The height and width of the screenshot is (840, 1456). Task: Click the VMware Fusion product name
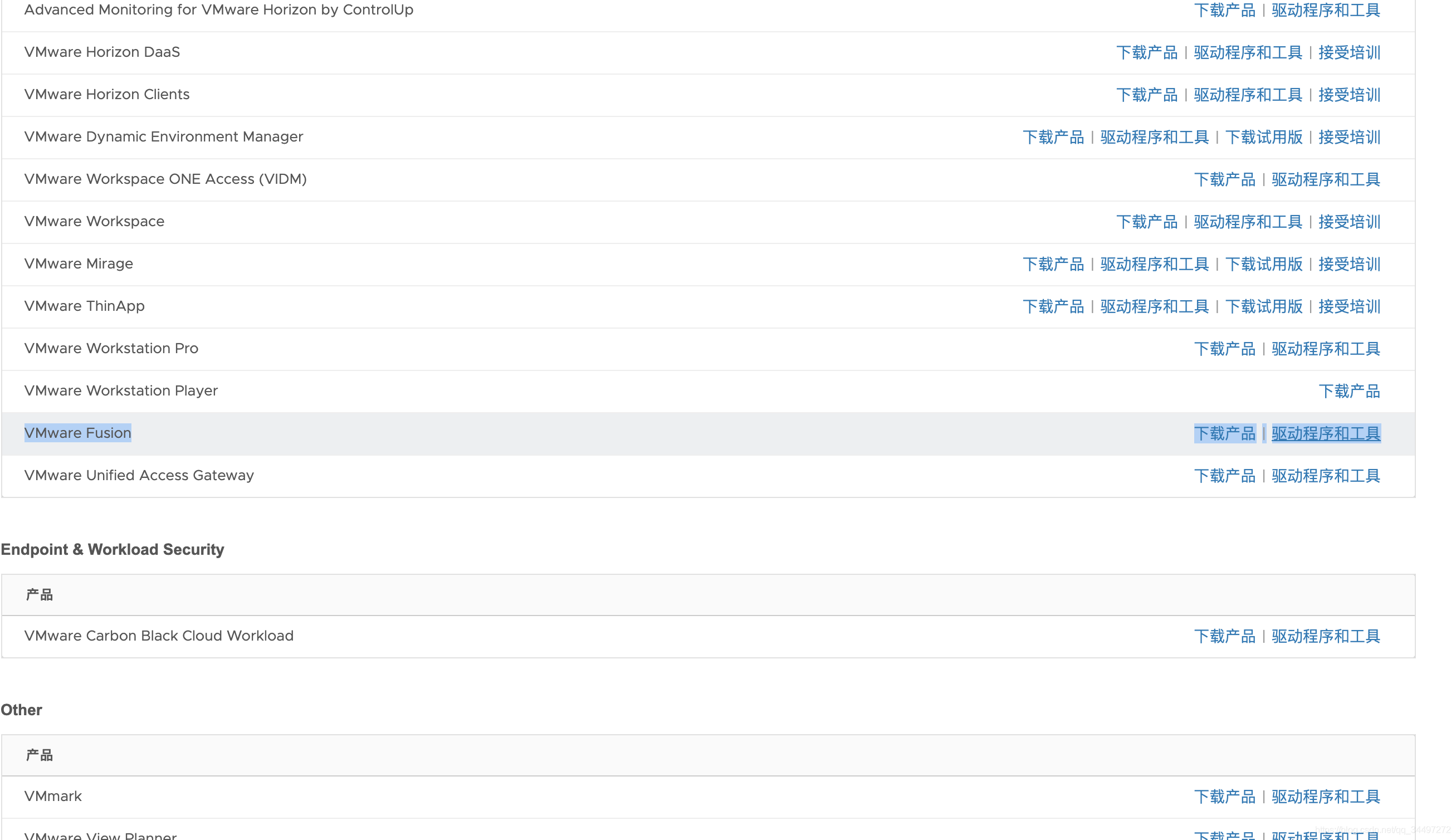pos(78,433)
